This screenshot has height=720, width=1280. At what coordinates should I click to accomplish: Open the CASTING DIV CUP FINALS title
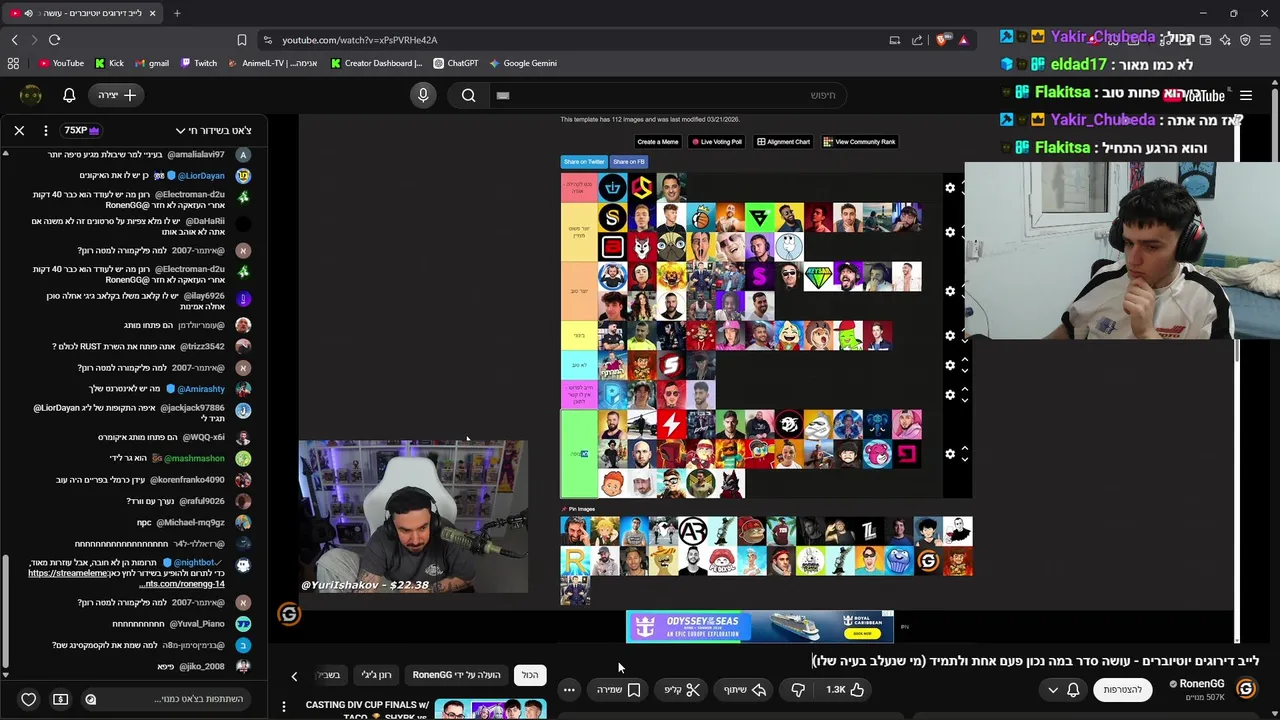tap(367, 710)
